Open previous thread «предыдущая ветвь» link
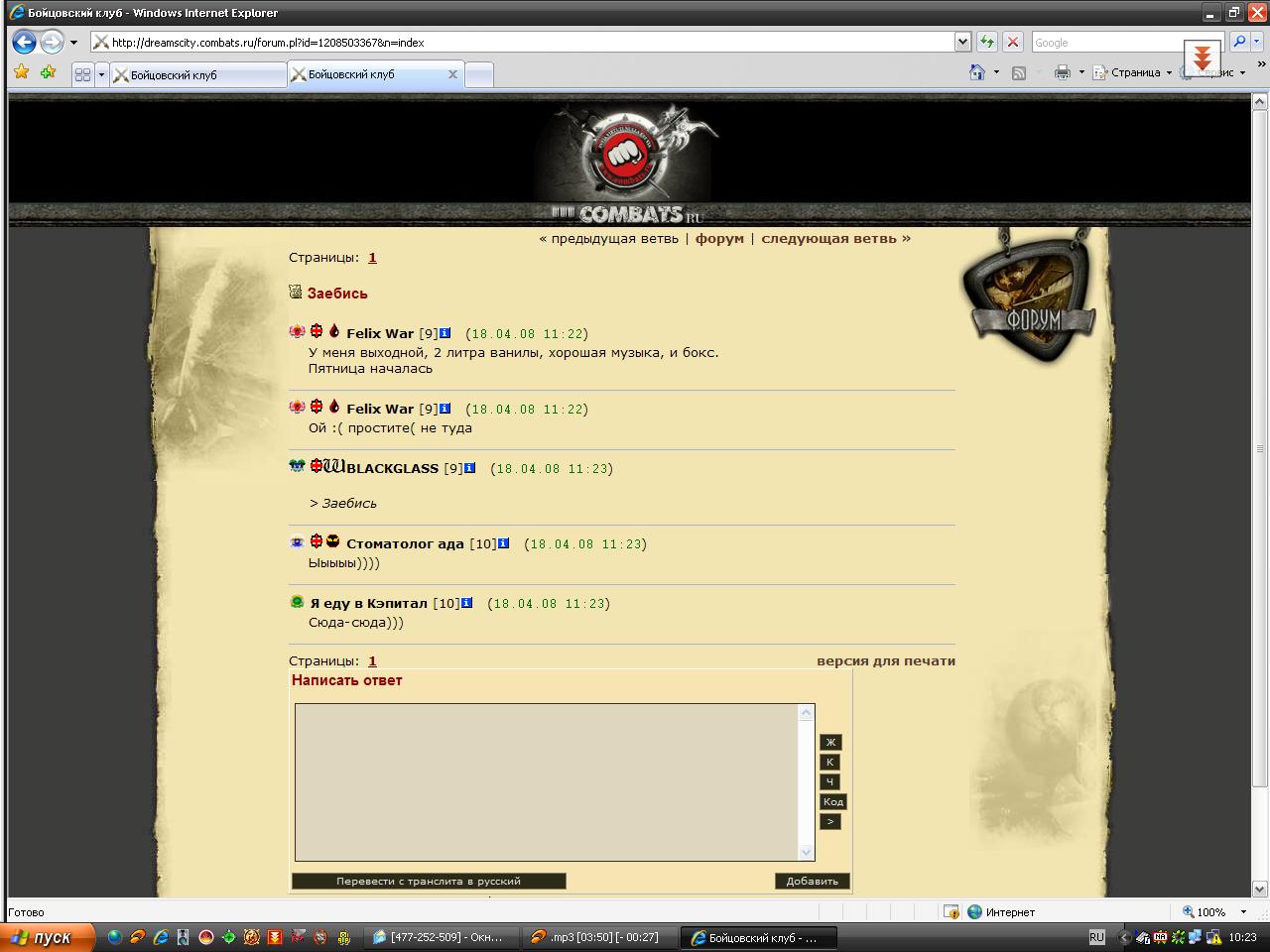Image resolution: width=1270 pixels, height=952 pixels. 608,238
